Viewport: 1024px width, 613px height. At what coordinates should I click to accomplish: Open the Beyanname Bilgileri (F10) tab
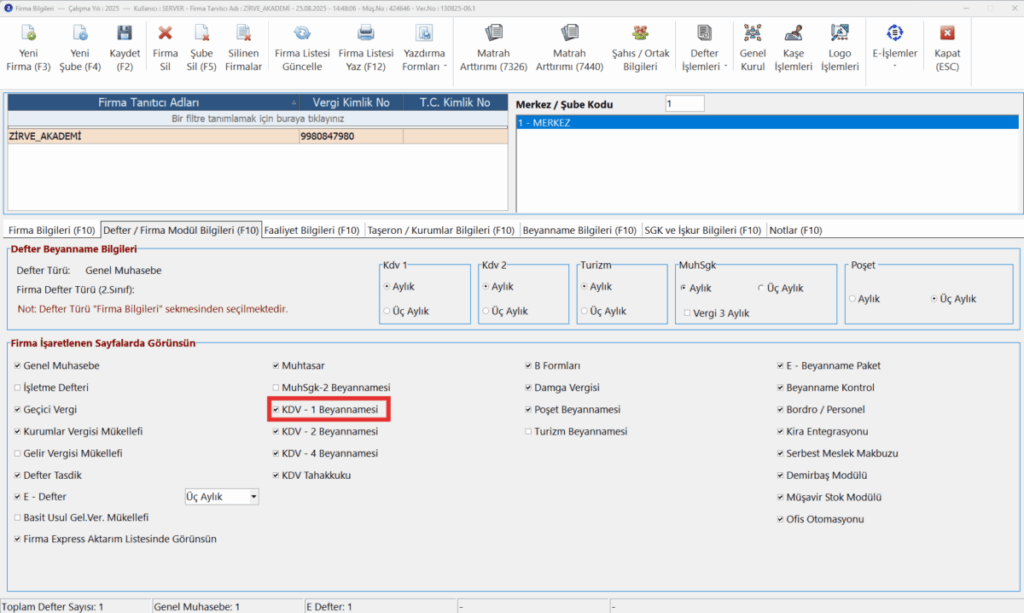pos(579,230)
